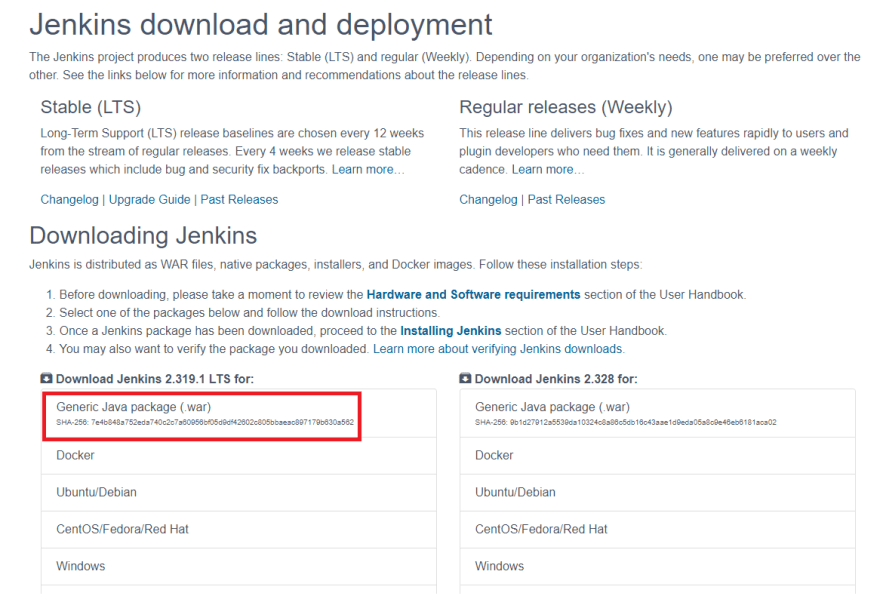Choose Windows in the 2.328 download list
880x599 pixels.
point(657,566)
